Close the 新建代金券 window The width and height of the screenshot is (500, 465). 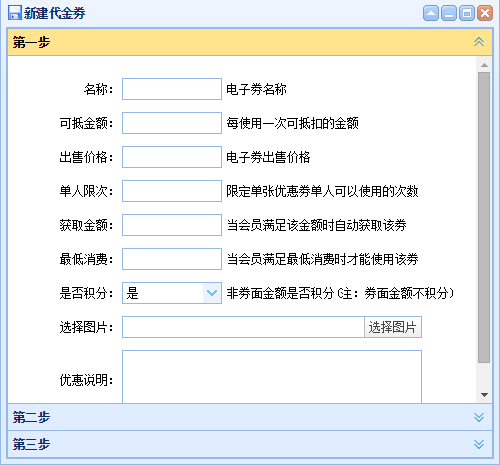[485, 13]
